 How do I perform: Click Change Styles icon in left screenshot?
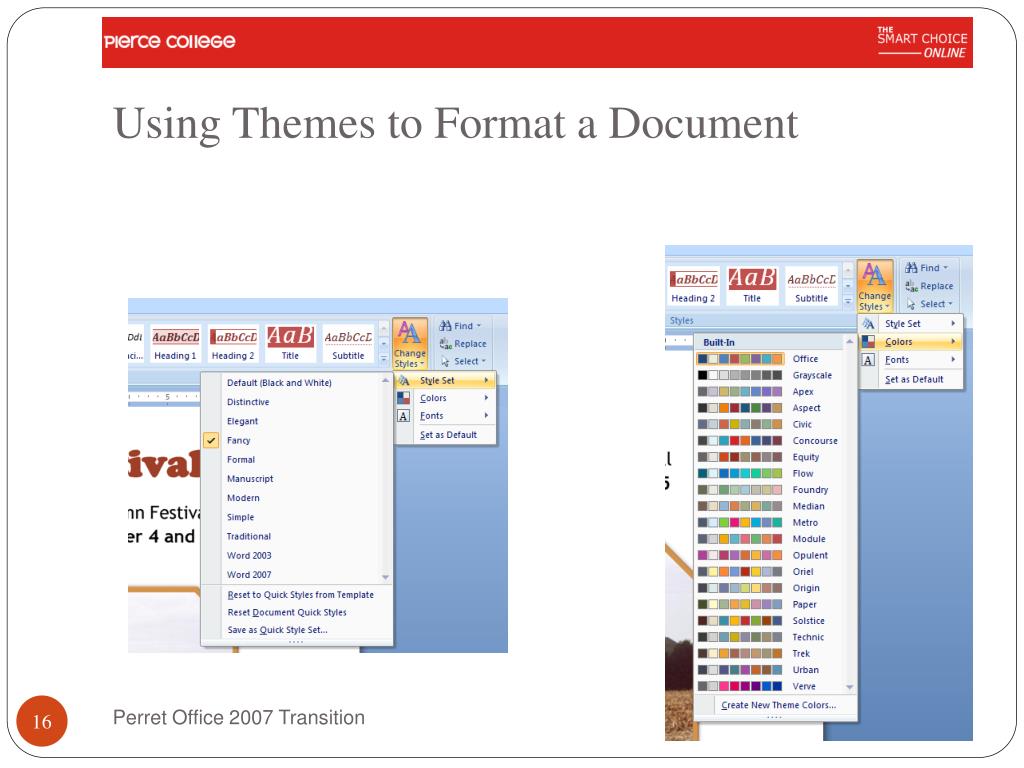click(x=409, y=344)
